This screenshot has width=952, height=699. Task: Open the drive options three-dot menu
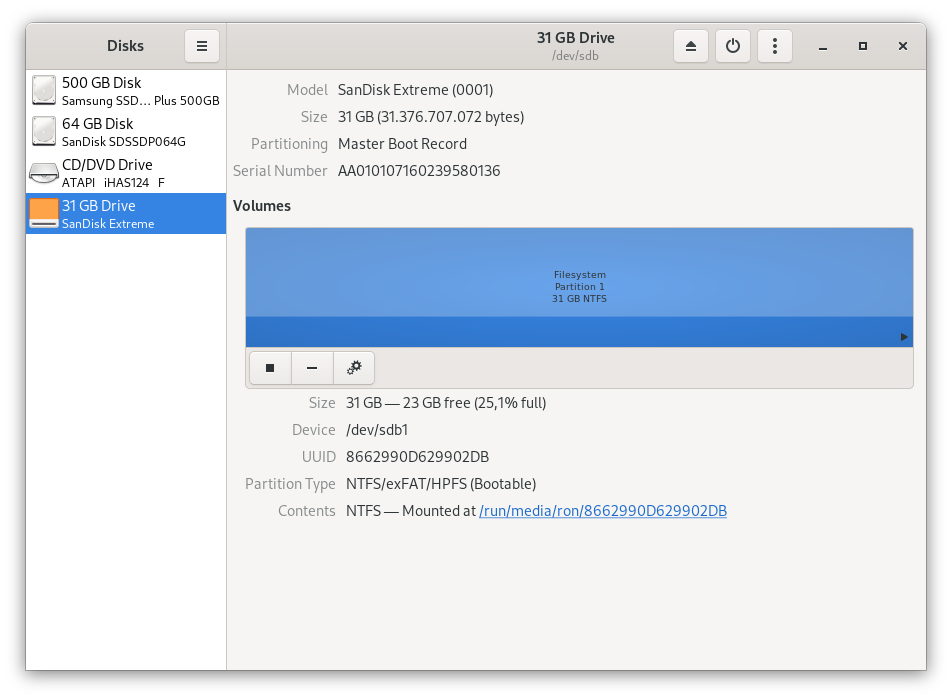coord(775,46)
